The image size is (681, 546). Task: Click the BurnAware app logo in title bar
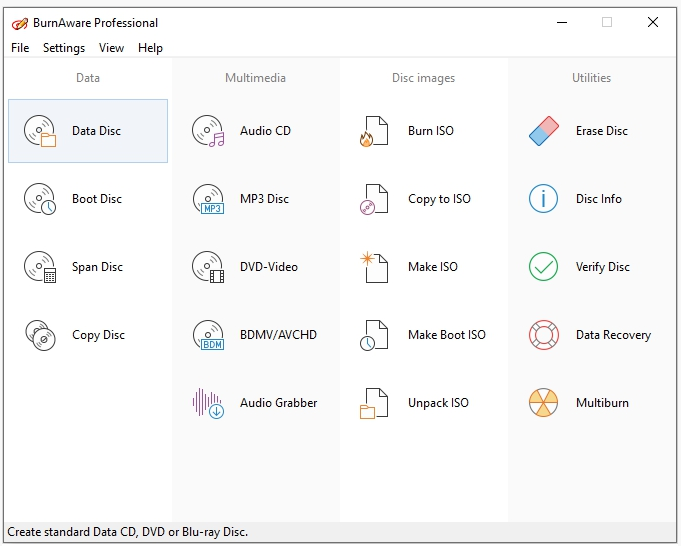pyautogui.click(x=20, y=23)
